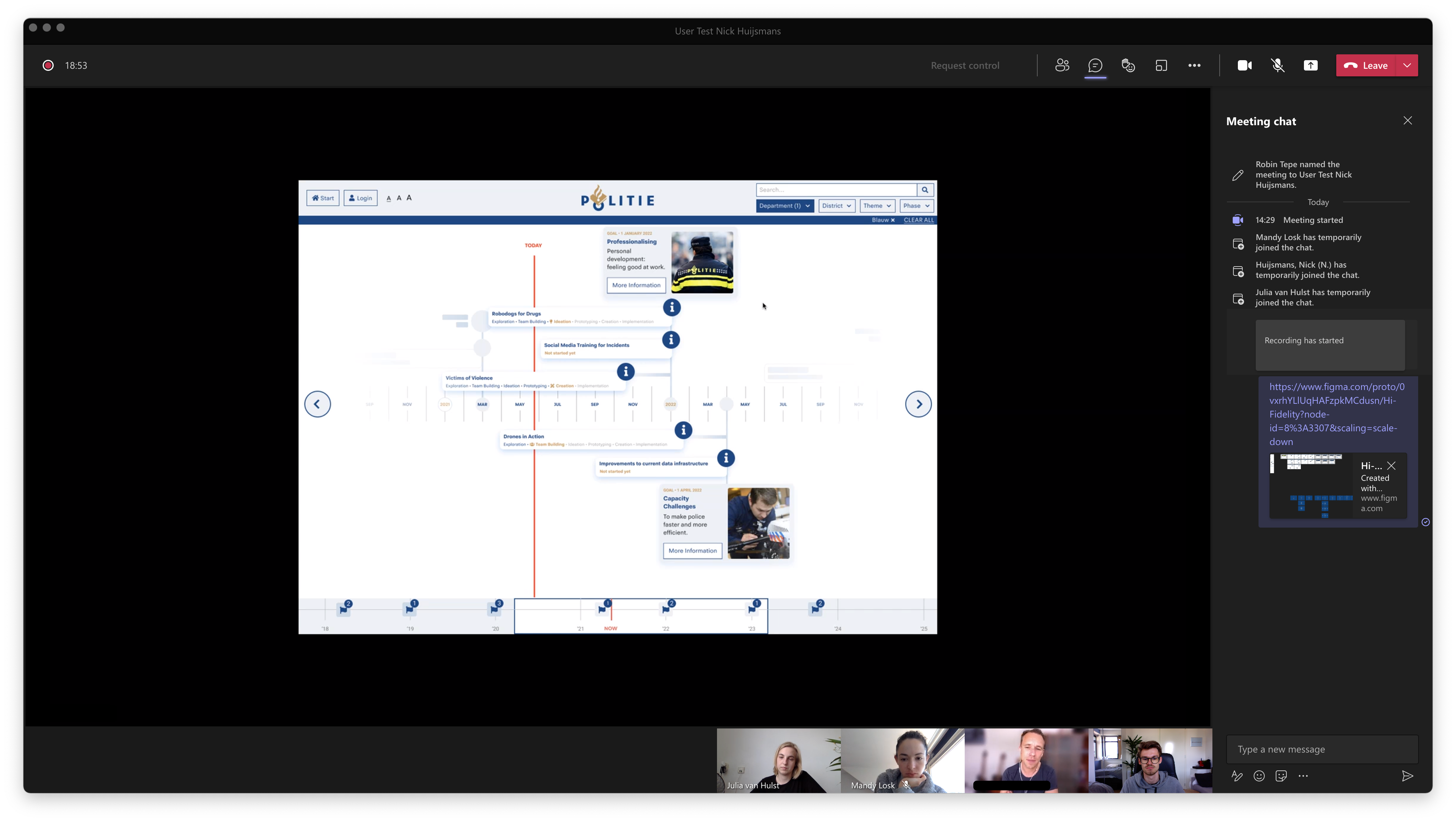The height and width of the screenshot is (822, 1456).
Task: Open the rooms icon in the toolbar
Action: point(1161,66)
